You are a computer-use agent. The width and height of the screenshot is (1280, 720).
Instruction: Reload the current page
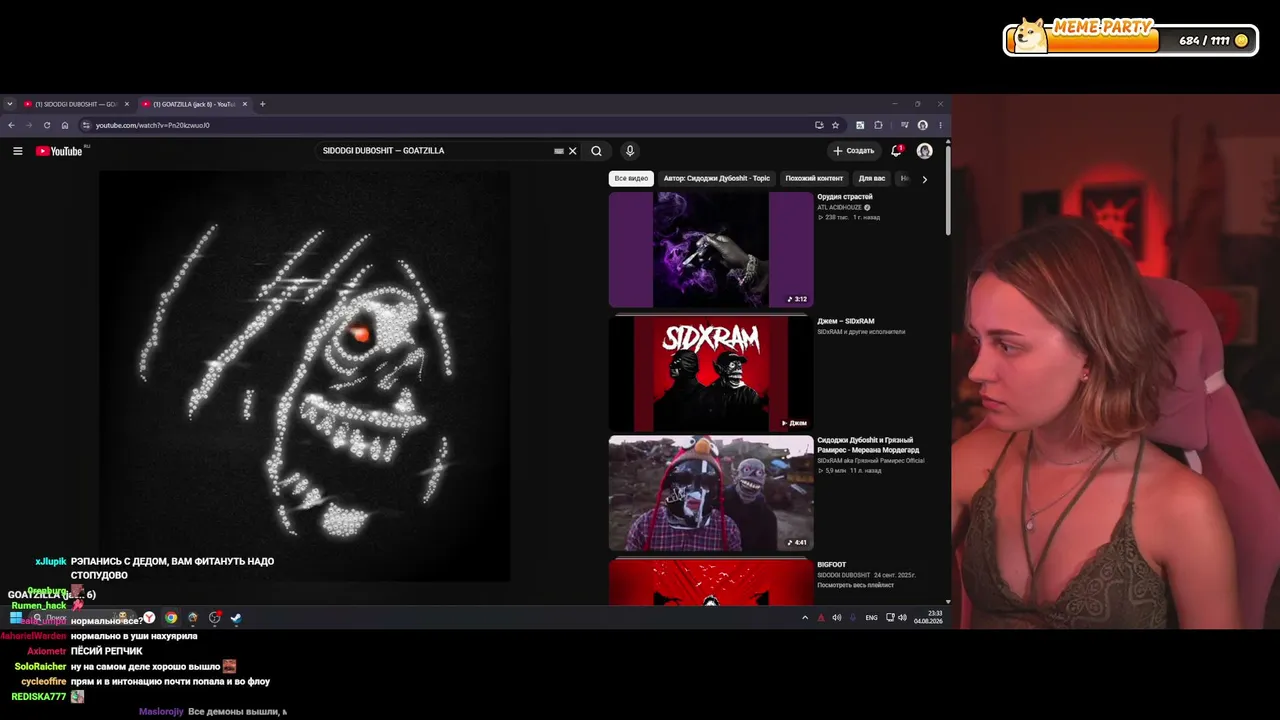coord(47,125)
